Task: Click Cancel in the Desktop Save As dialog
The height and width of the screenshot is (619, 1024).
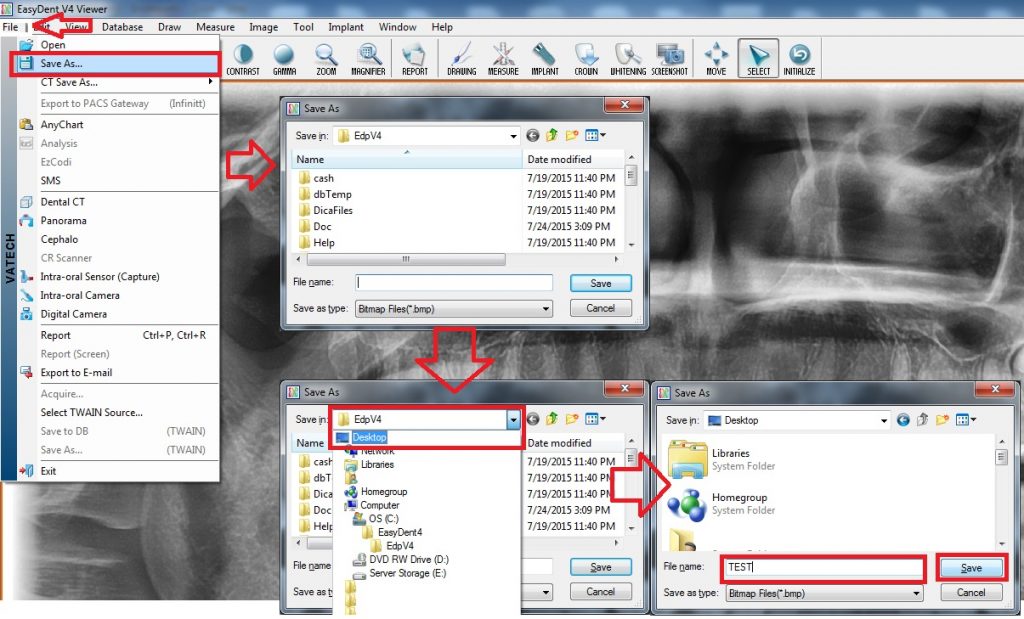Action: [x=971, y=592]
